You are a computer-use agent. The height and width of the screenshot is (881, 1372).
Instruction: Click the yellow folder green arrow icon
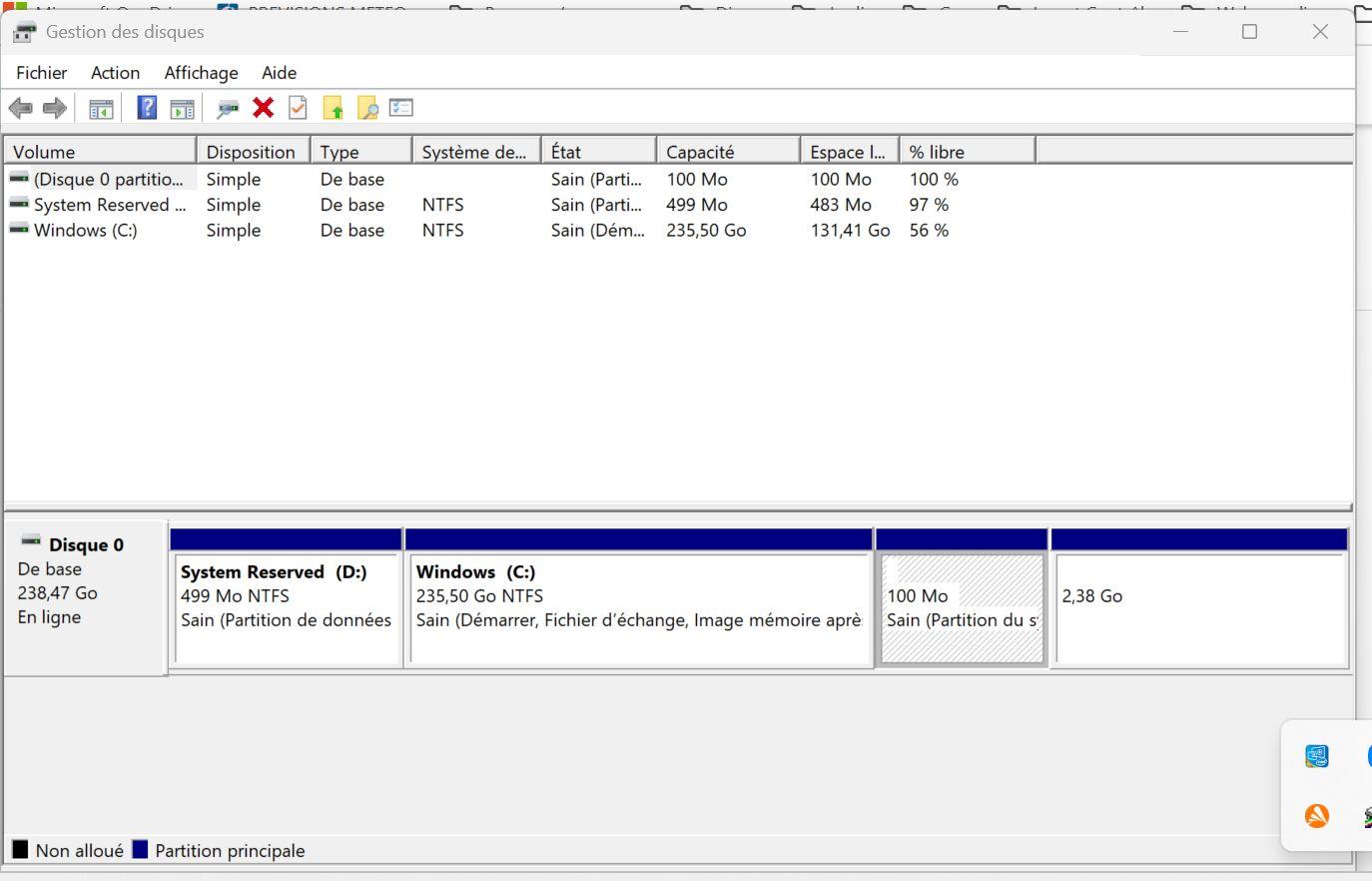coord(333,109)
